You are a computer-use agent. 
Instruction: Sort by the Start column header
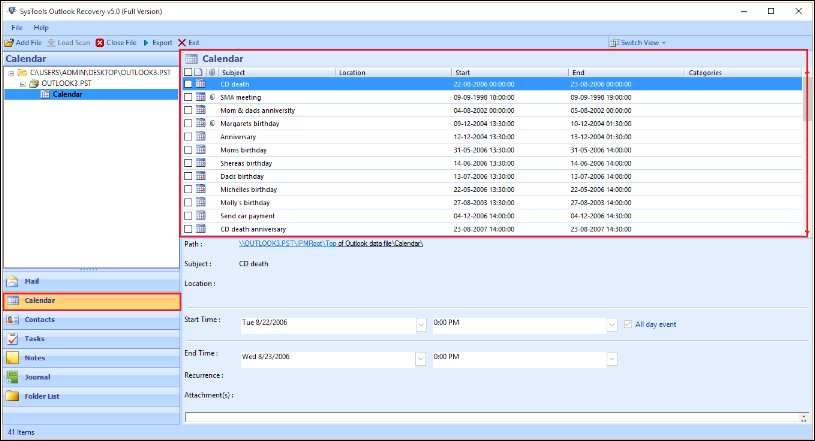point(510,72)
